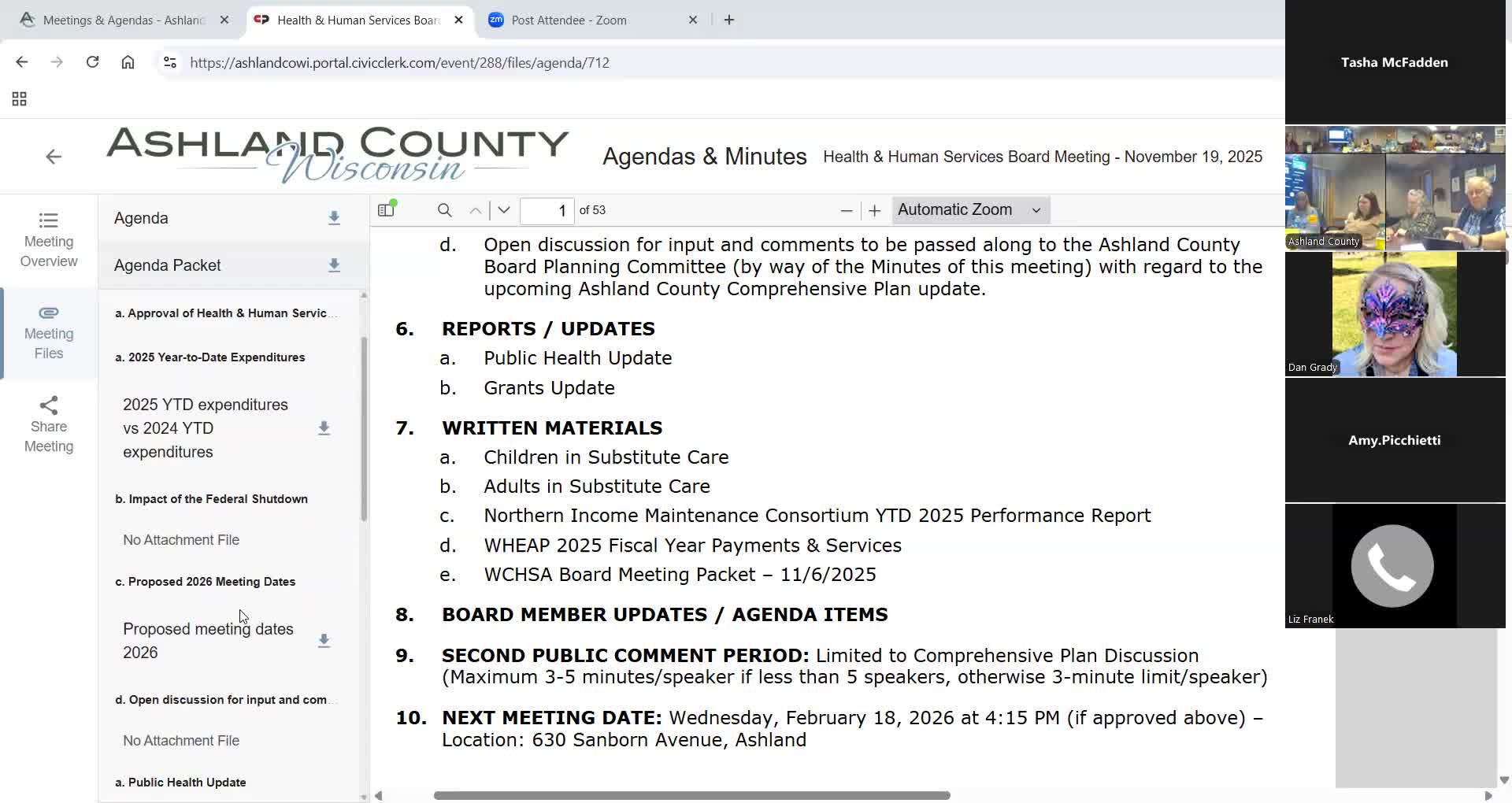Open the Meeting Files sidebar tab
The height and width of the screenshot is (803, 1512).
[49, 333]
